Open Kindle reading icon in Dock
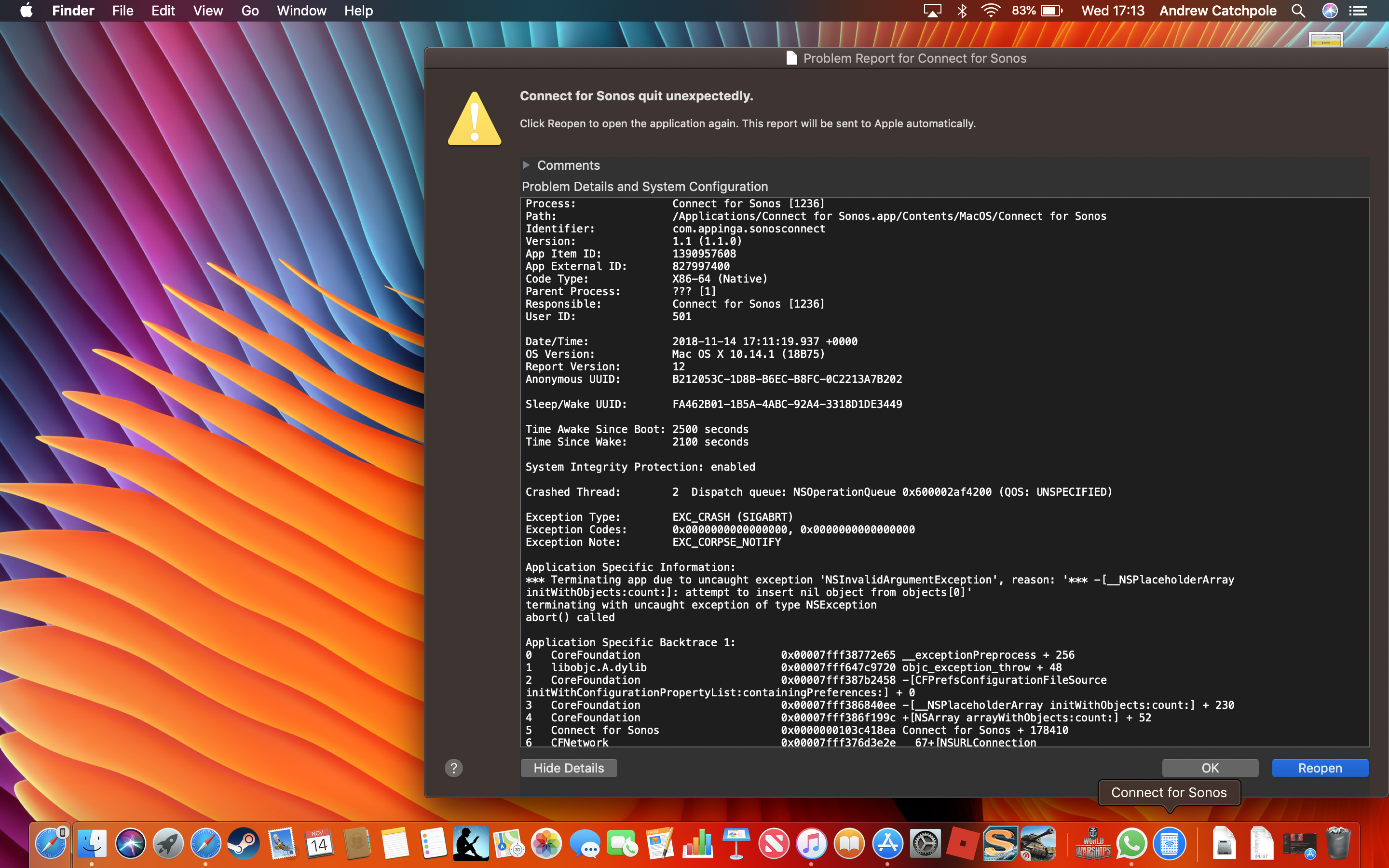The image size is (1389, 868). [471, 844]
